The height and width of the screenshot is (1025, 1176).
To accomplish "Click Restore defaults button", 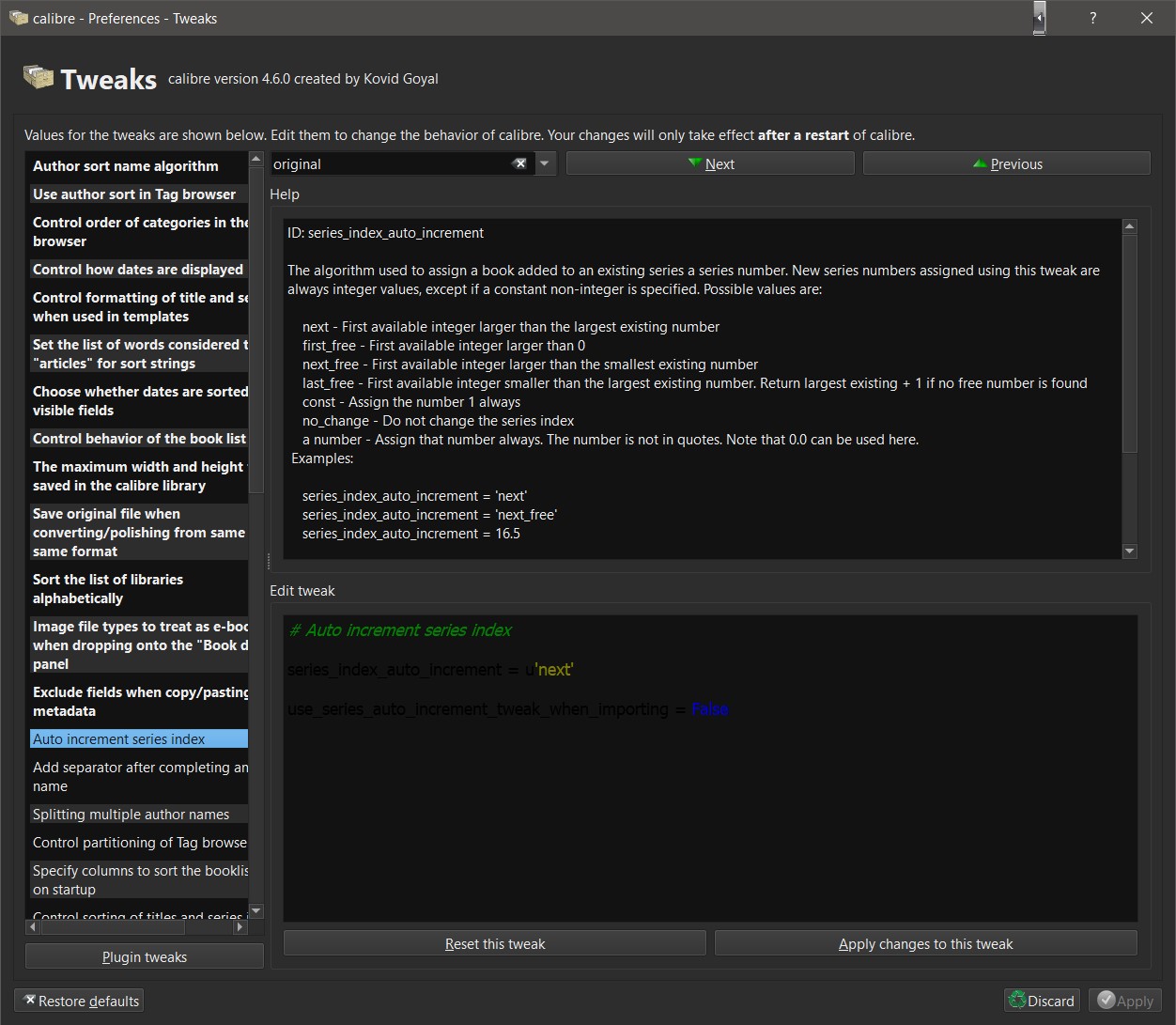I will point(80,1001).
